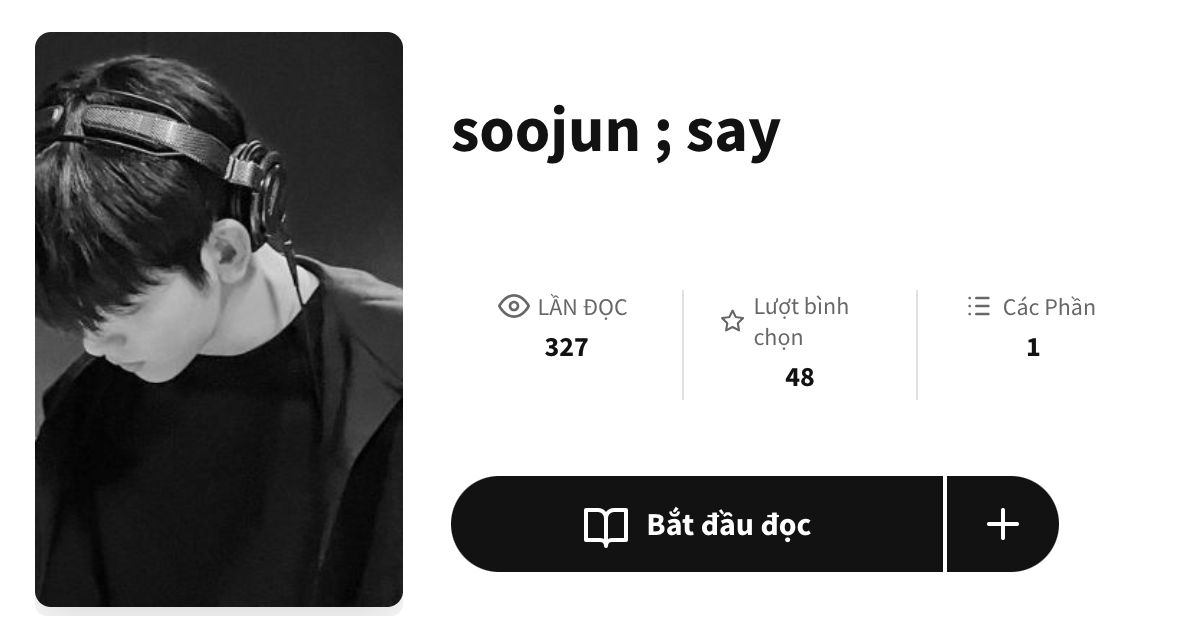
Task: Click the star icon for votes
Action: (x=732, y=321)
